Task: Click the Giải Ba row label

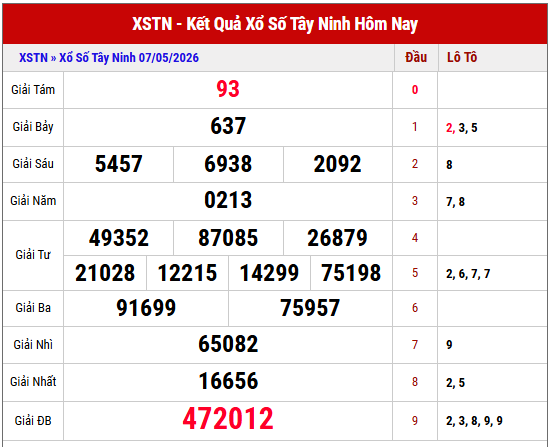Action: pyautogui.click(x=33, y=308)
